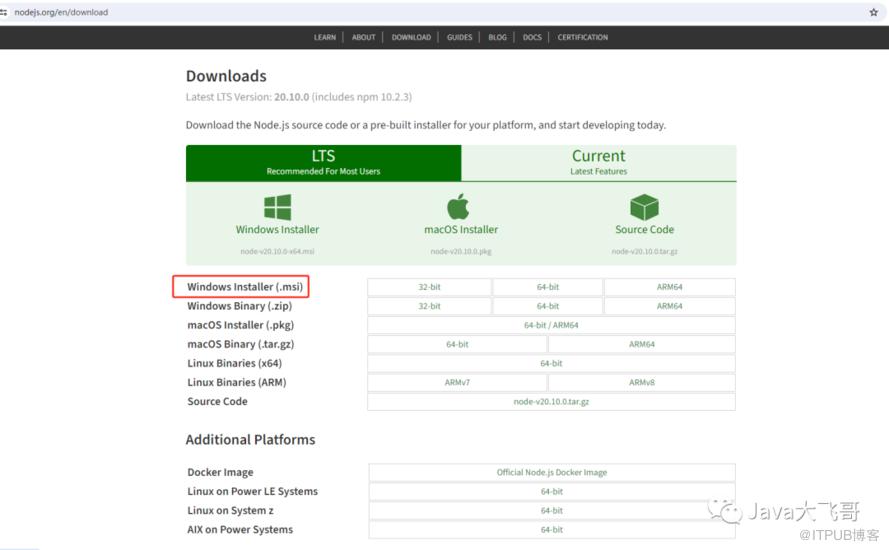Download Windows Installer (.msi) 32-bit
This screenshot has width=889, height=550.
pos(429,287)
